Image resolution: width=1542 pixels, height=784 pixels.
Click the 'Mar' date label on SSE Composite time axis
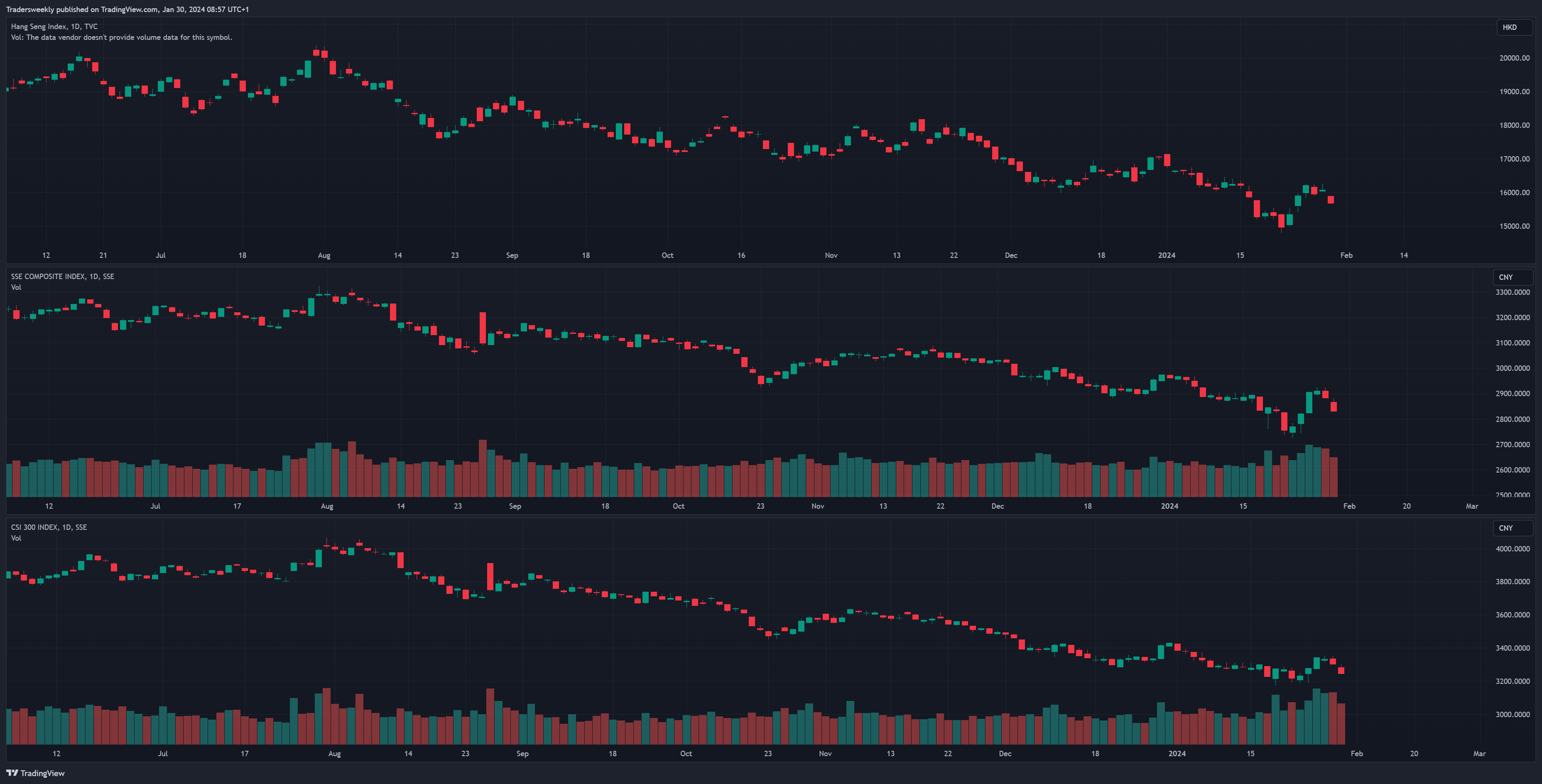click(x=1472, y=506)
